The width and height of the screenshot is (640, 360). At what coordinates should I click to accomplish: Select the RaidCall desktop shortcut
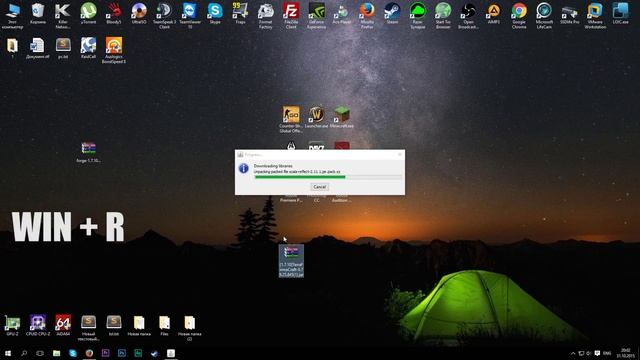click(88, 48)
